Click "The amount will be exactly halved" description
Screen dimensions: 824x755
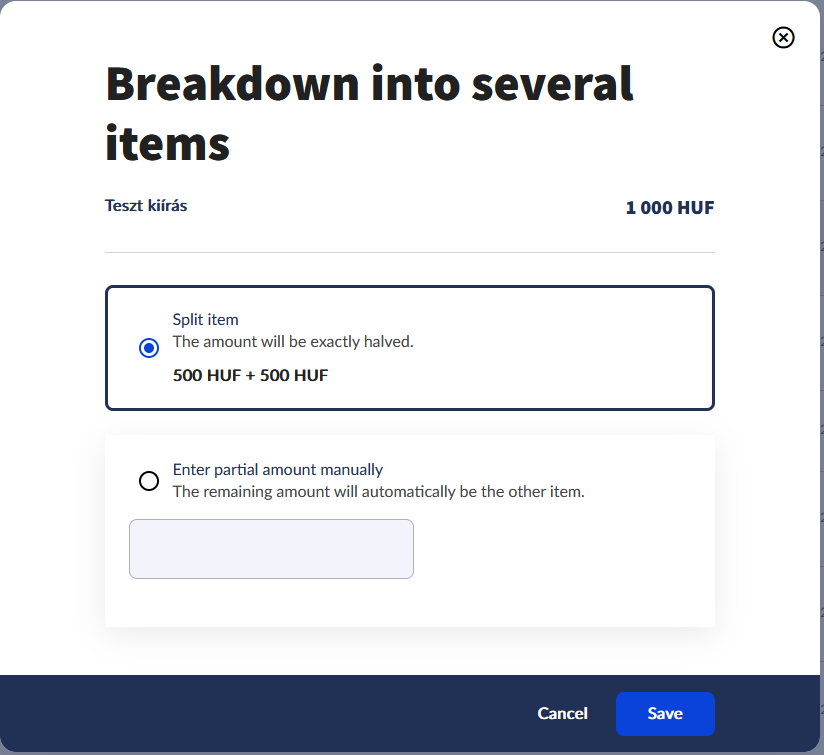click(293, 342)
